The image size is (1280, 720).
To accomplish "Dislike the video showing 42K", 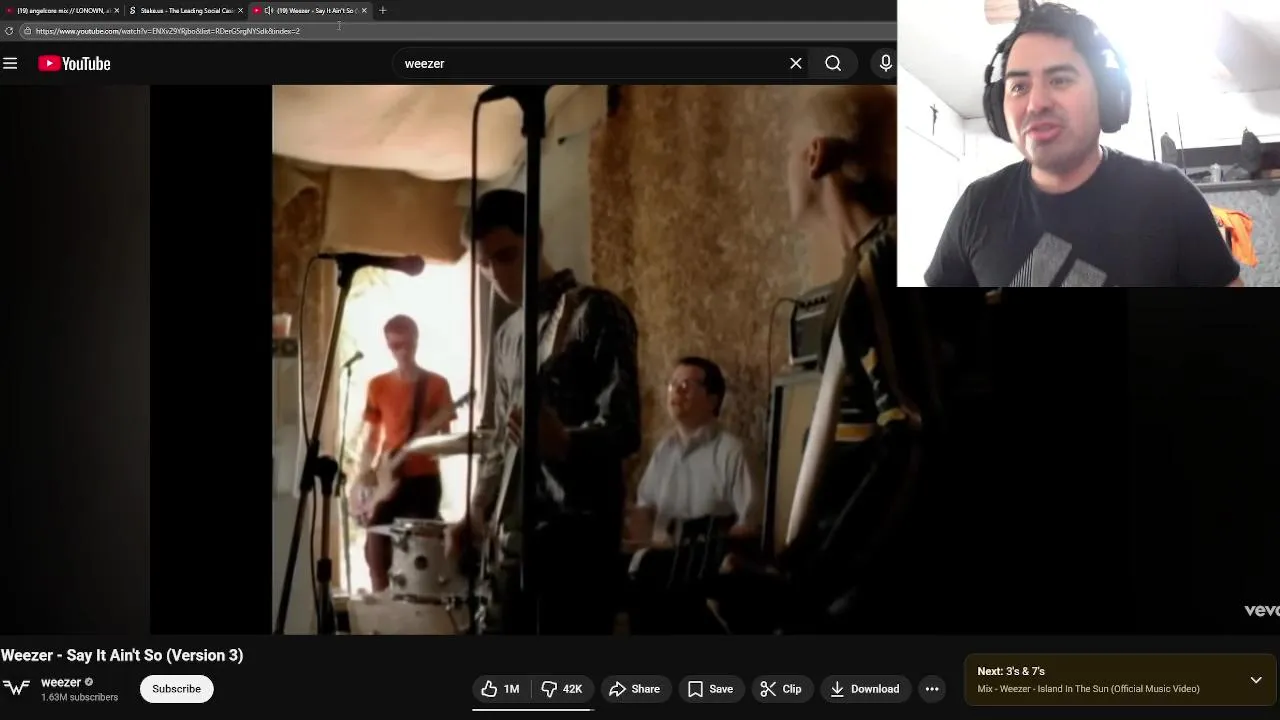I will [562, 689].
